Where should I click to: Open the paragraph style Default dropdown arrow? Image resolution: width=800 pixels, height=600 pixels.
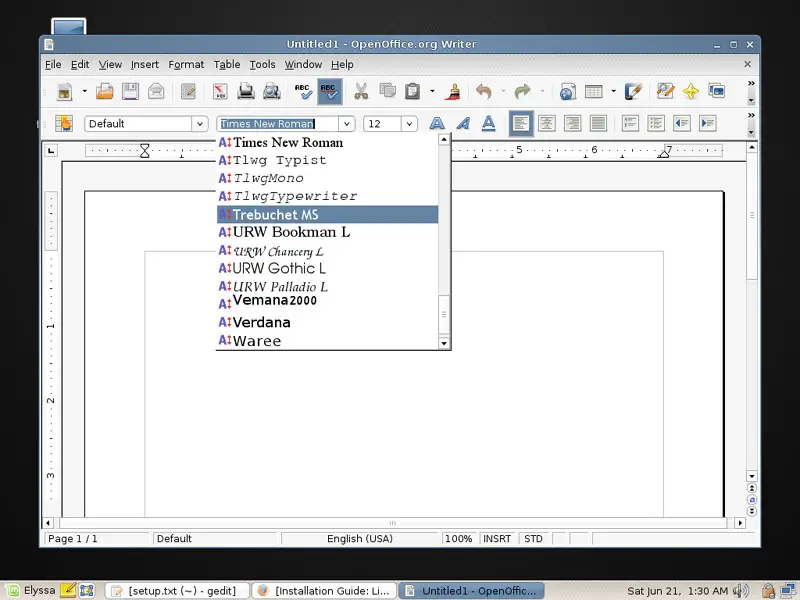click(x=200, y=124)
